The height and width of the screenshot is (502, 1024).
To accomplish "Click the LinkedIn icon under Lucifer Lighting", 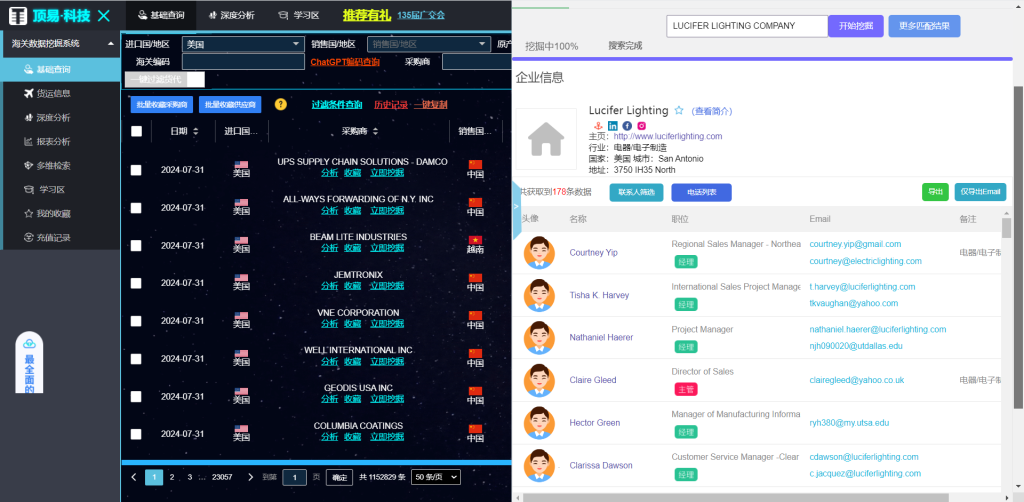I will click(x=613, y=125).
